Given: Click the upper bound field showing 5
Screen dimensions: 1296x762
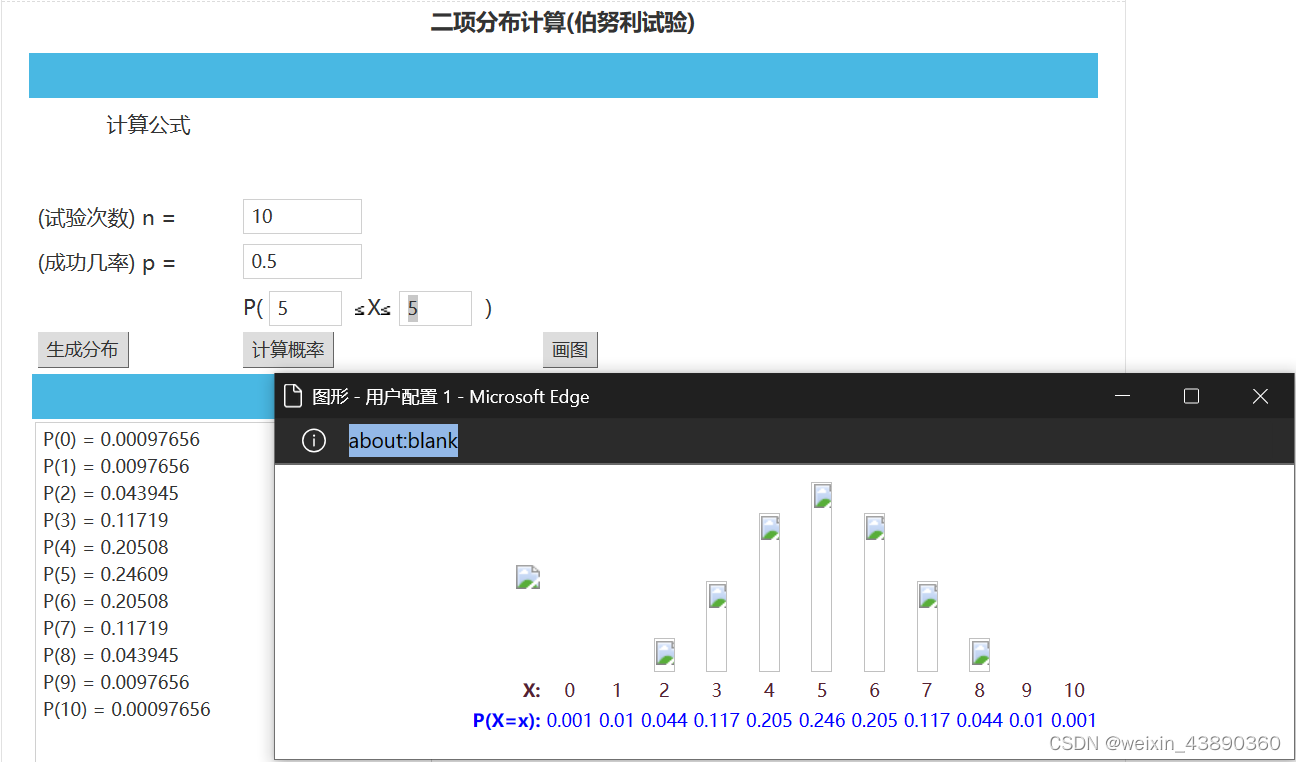Looking at the screenshot, I should [435, 308].
